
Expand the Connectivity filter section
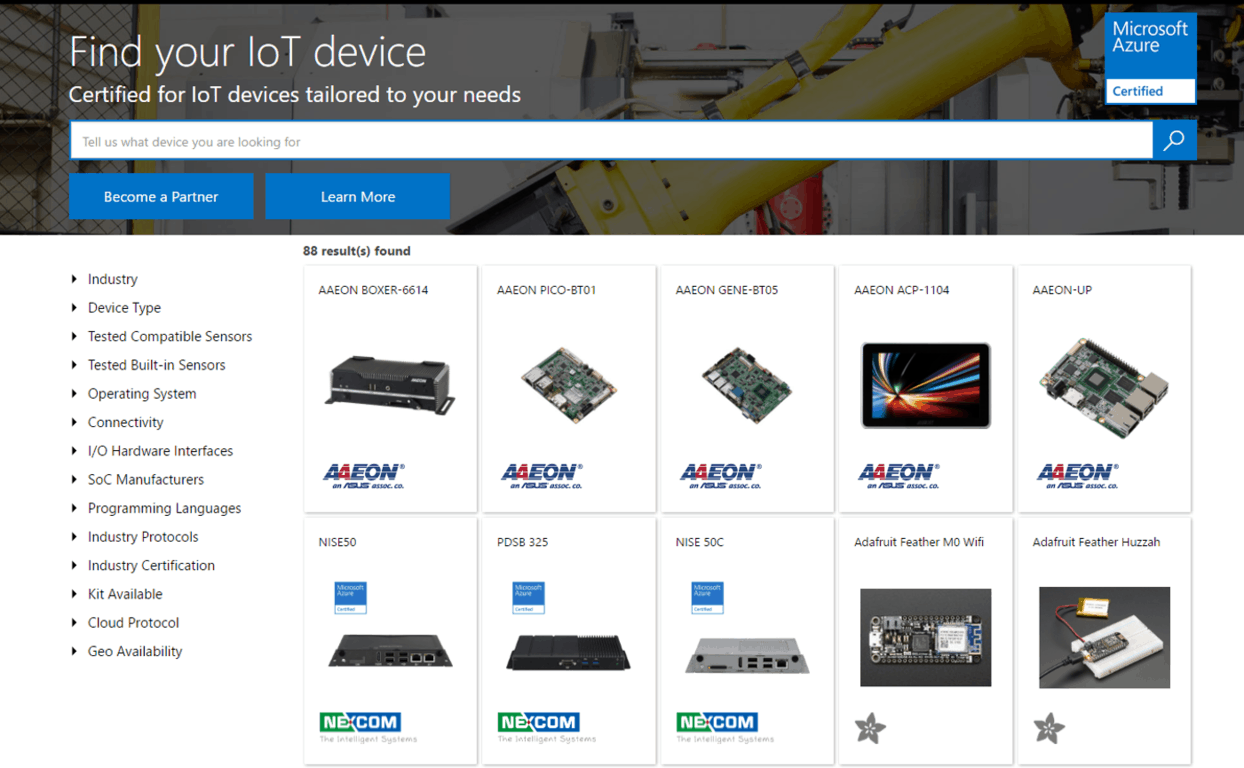point(125,422)
